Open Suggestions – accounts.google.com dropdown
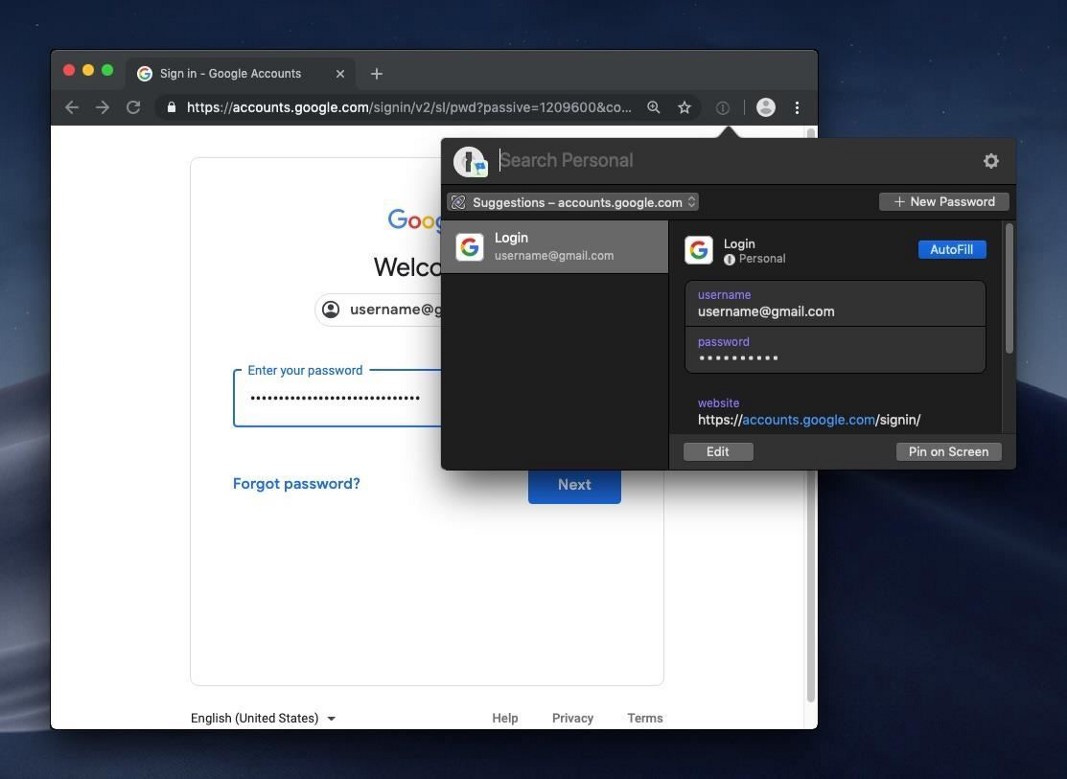The image size is (1067, 779). click(x=573, y=202)
